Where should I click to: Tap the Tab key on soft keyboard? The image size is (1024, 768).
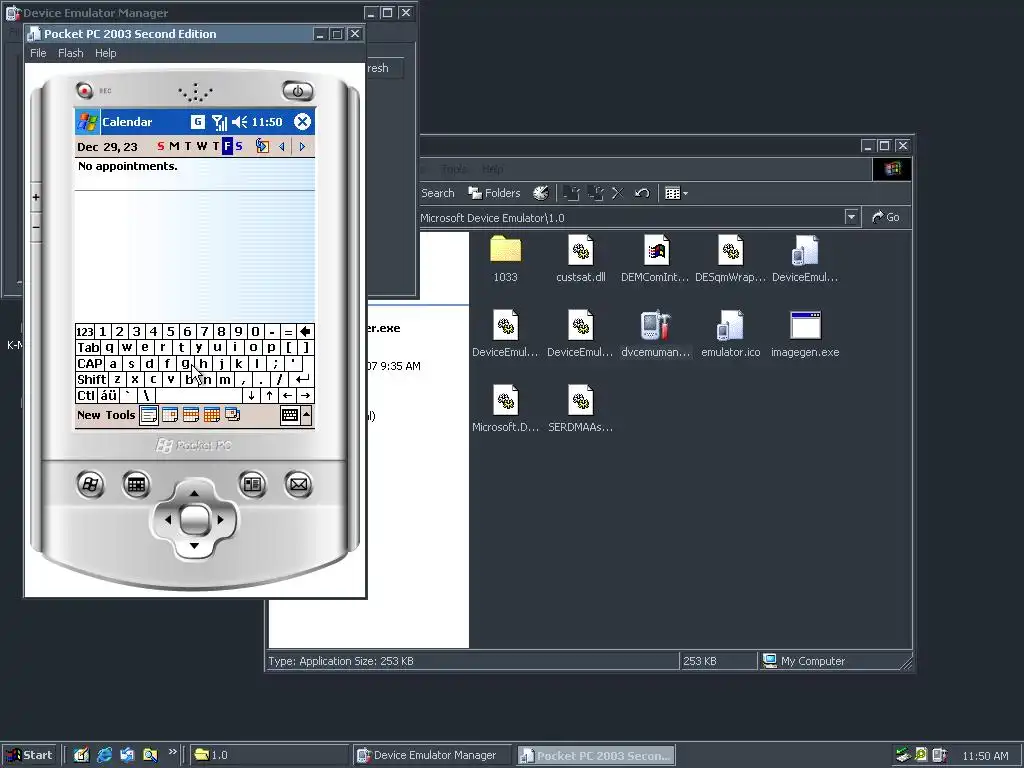pos(88,347)
